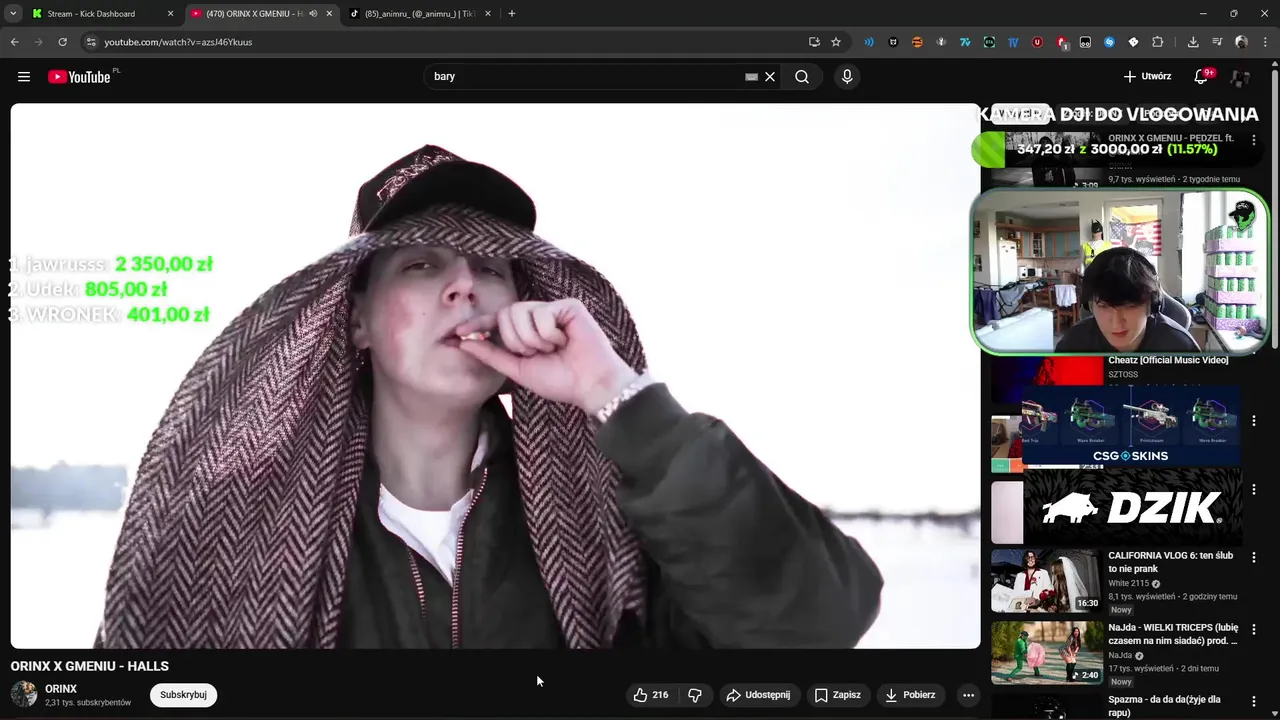Go to the YouTube home logo
Image resolution: width=1280 pixels, height=720 pixels.
tap(79, 77)
